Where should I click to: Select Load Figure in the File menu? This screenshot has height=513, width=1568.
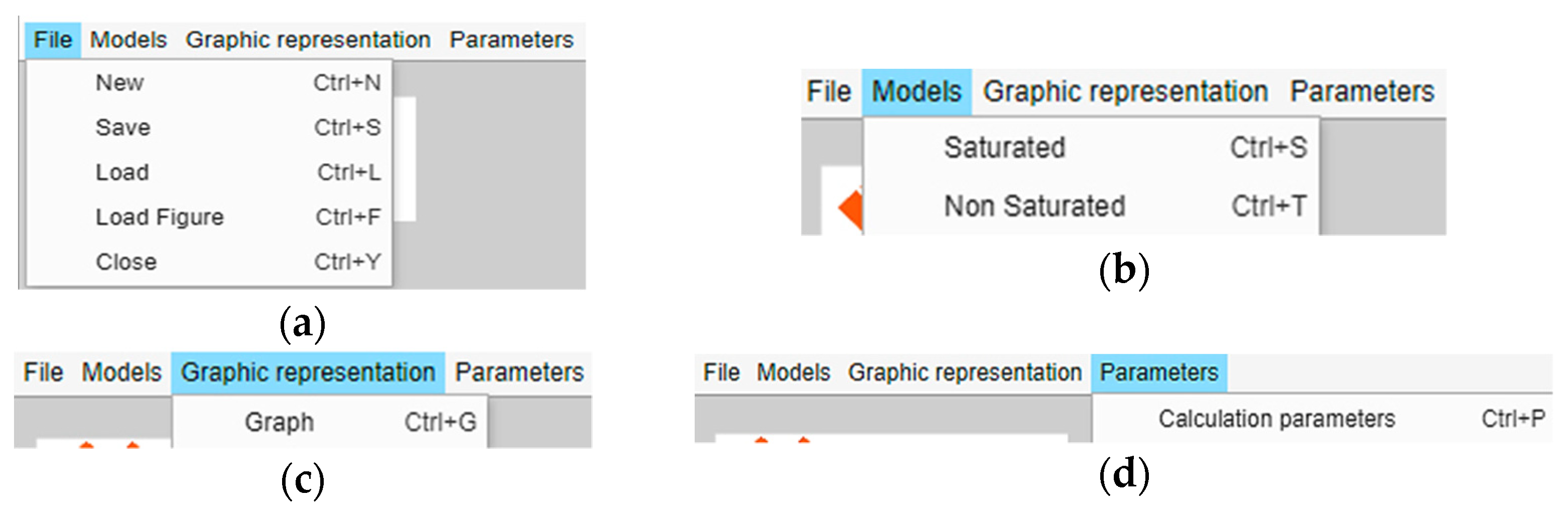coord(160,217)
